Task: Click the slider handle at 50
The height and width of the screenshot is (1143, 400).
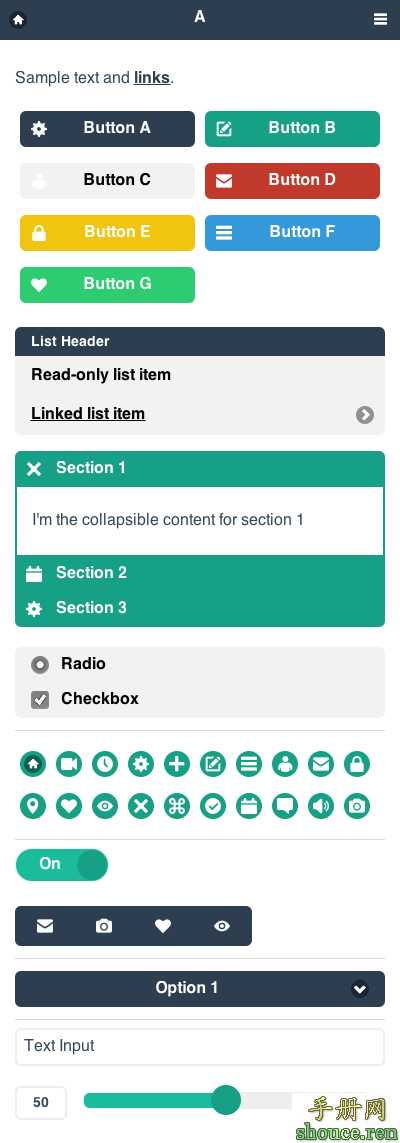Action: (226, 1100)
